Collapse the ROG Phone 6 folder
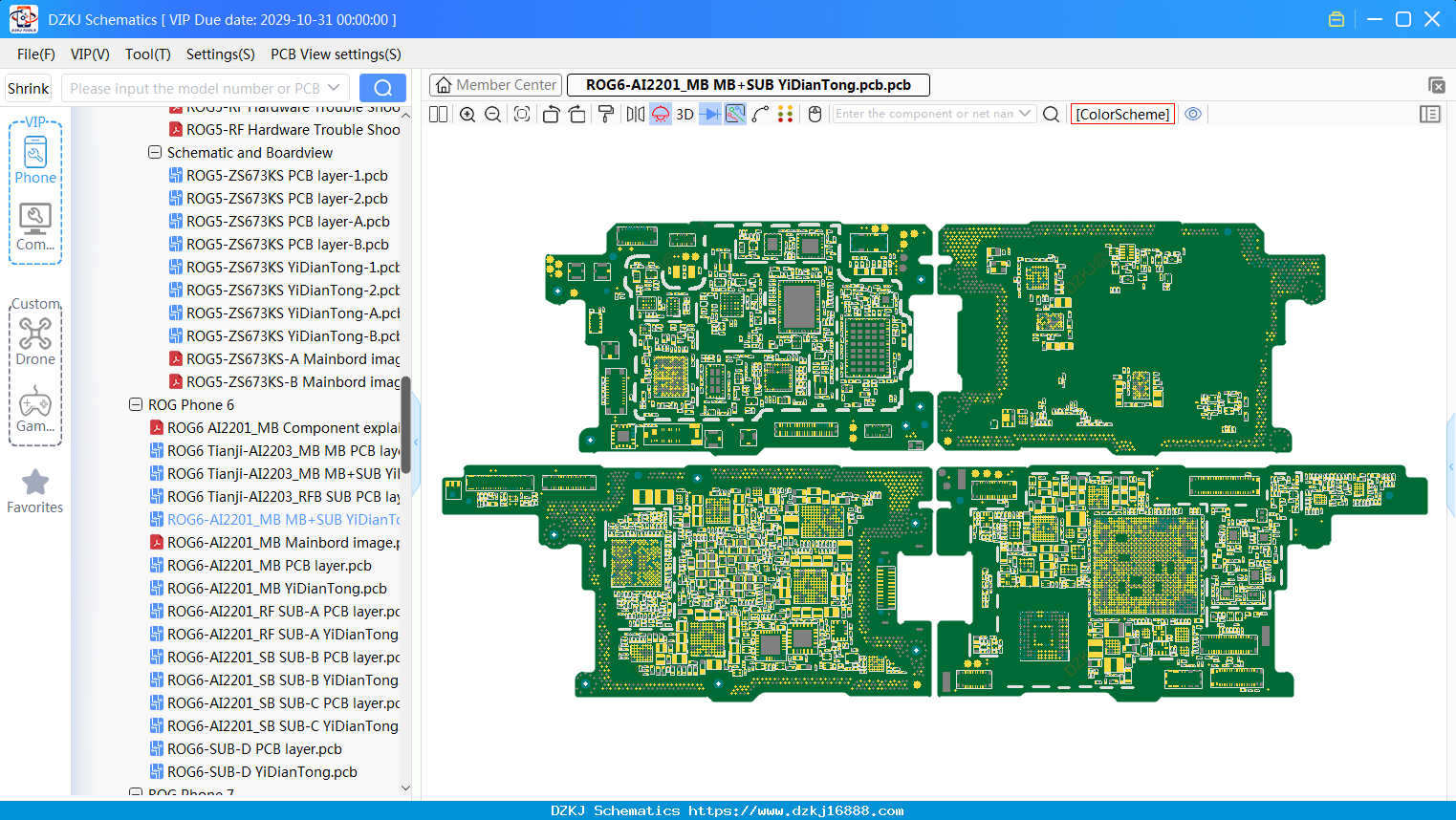Viewport: 1456px width, 820px height. [x=136, y=405]
